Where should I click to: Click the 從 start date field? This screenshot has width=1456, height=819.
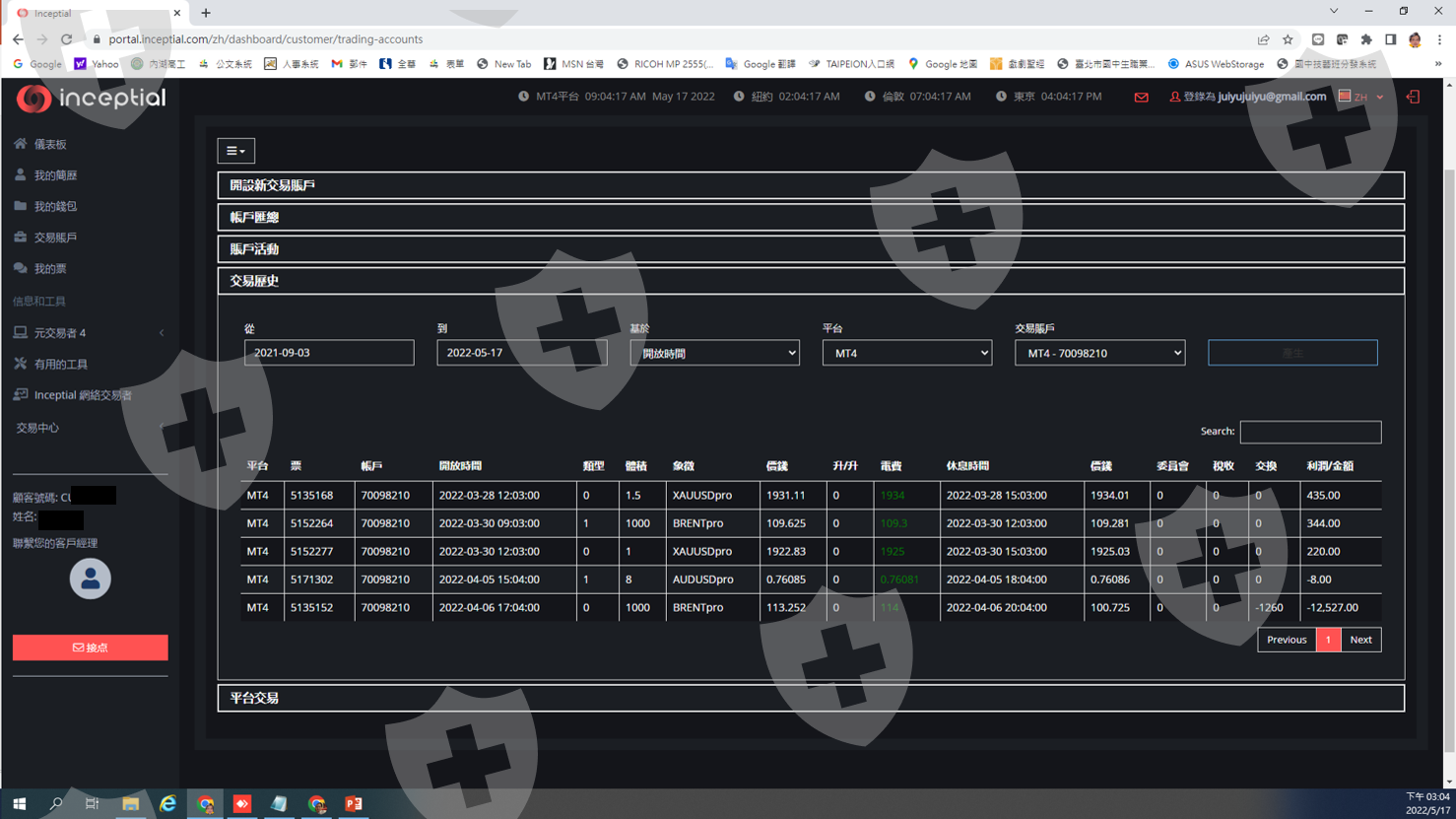point(329,353)
